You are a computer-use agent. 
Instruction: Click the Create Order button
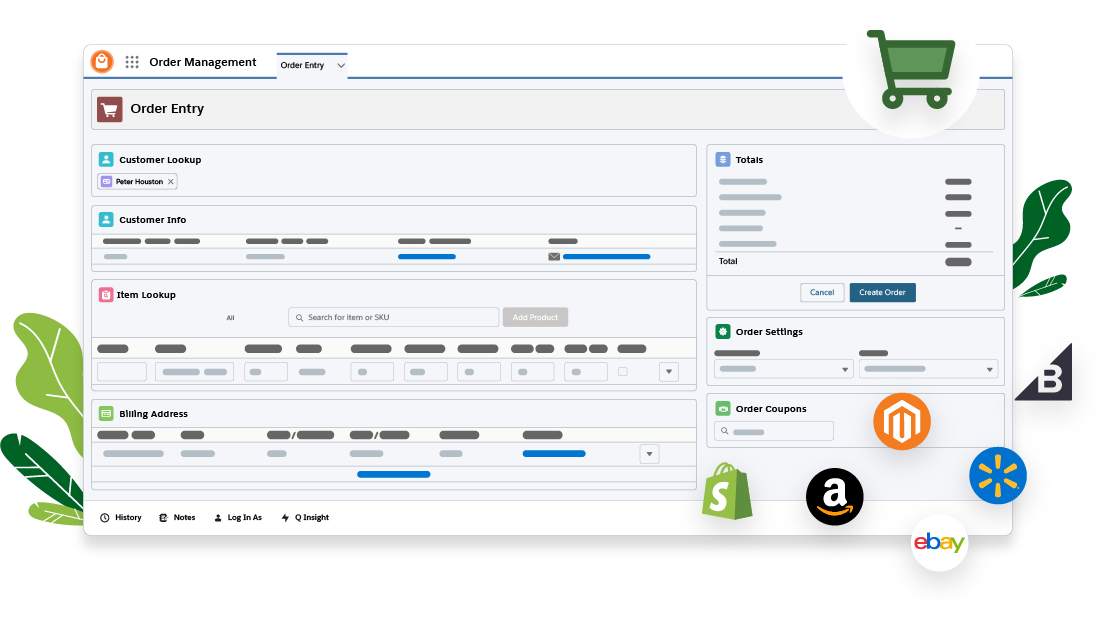click(x=882, y=292)
